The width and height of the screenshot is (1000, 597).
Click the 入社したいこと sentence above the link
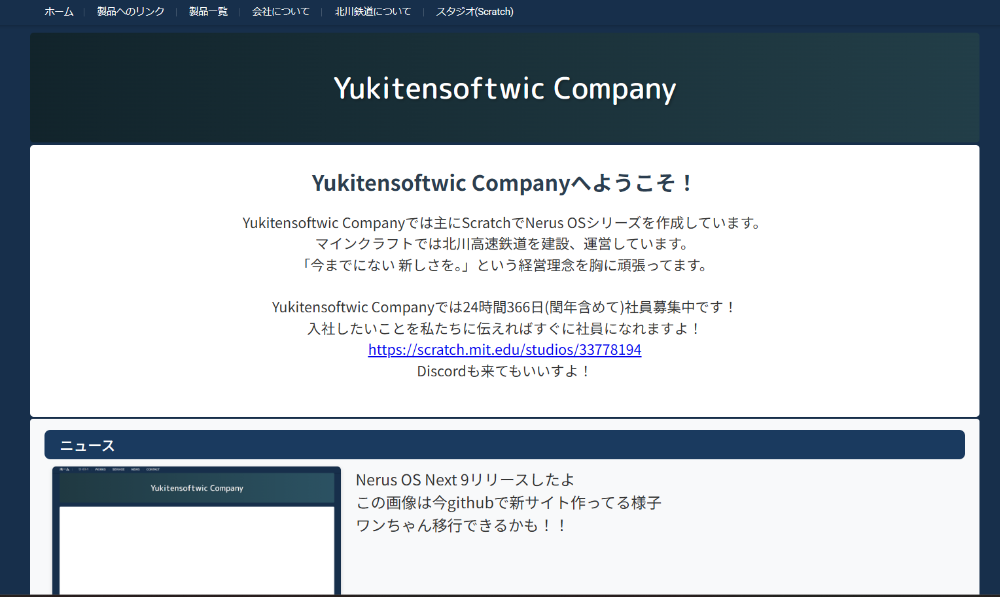click(x=504, y=328)
